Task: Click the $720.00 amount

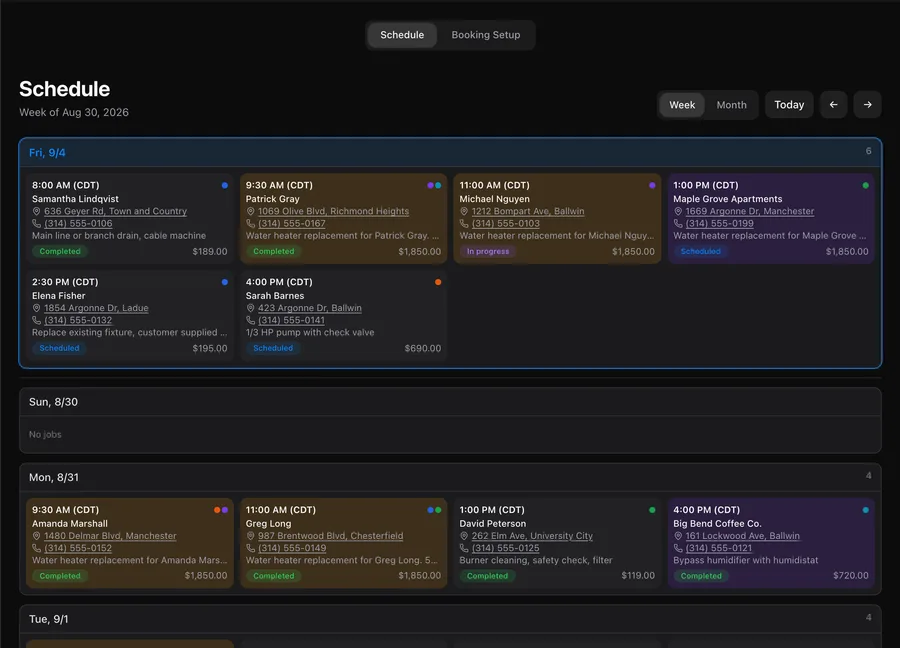Action: [x=851, y=576]
